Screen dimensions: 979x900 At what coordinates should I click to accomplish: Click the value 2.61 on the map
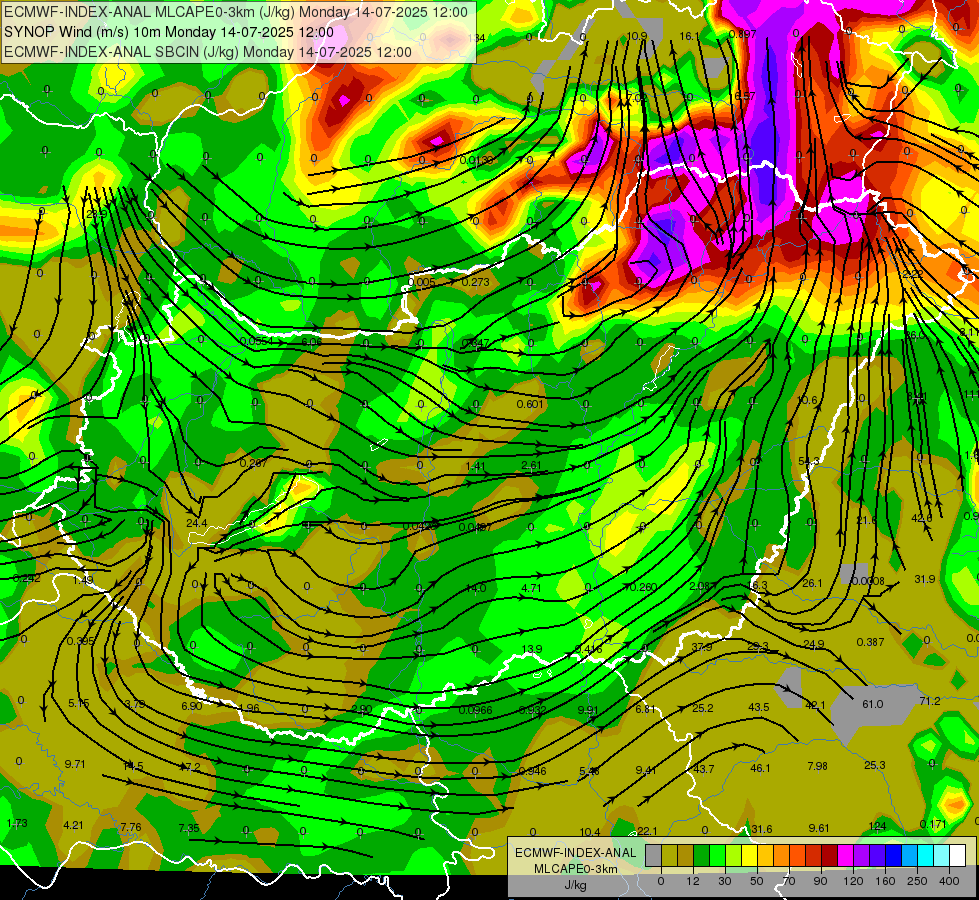pyautogui.click(x=531, y=465)
